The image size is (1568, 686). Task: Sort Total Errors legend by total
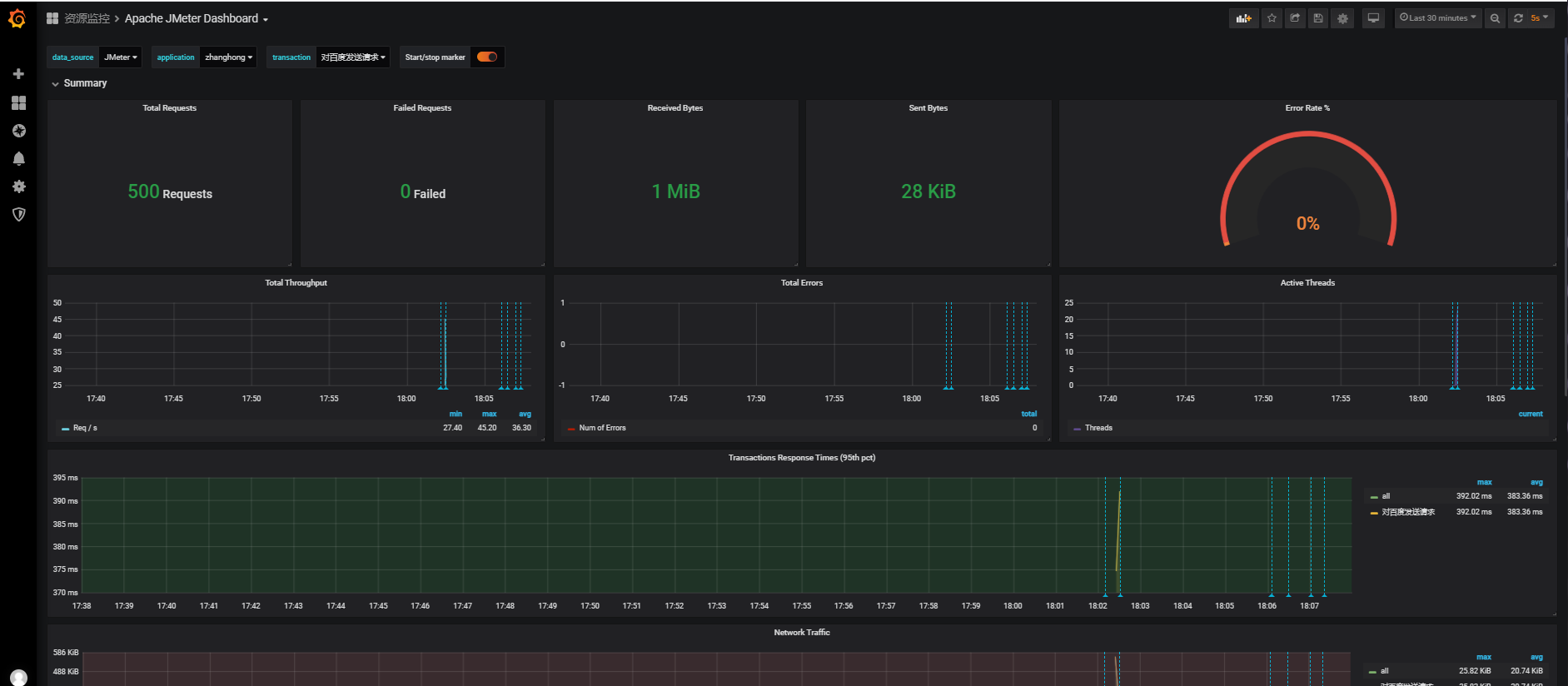[1029, 414]
